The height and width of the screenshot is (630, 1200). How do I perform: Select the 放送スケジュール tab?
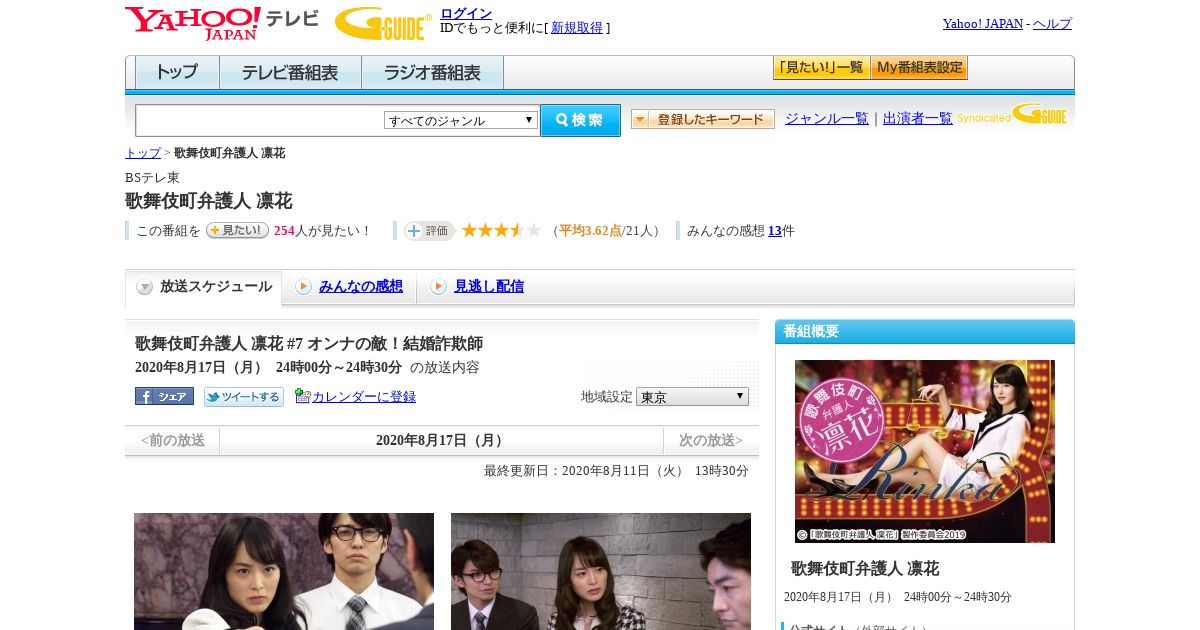tap(204, 287)
